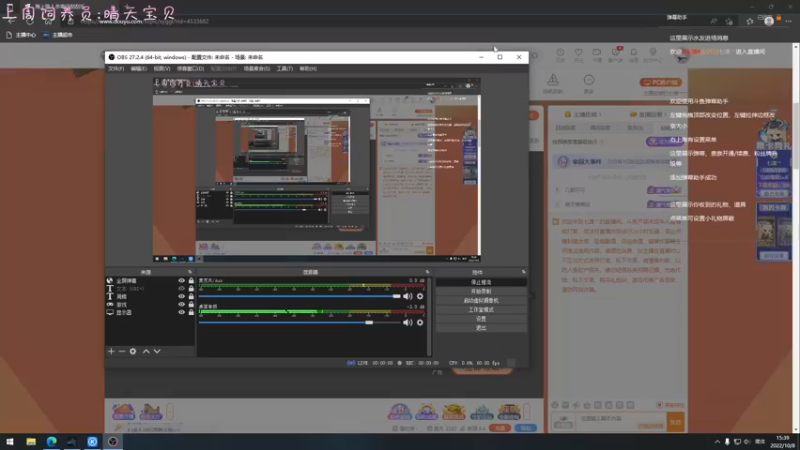Add a new source with plus icon

111,351
